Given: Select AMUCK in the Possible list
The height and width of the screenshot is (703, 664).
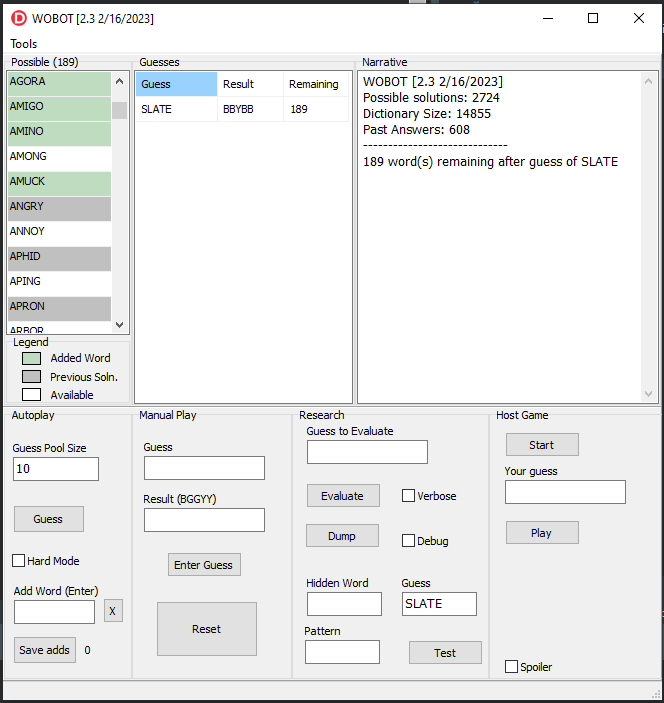Looking at the screenshot, I should click(x=59, y=184).
